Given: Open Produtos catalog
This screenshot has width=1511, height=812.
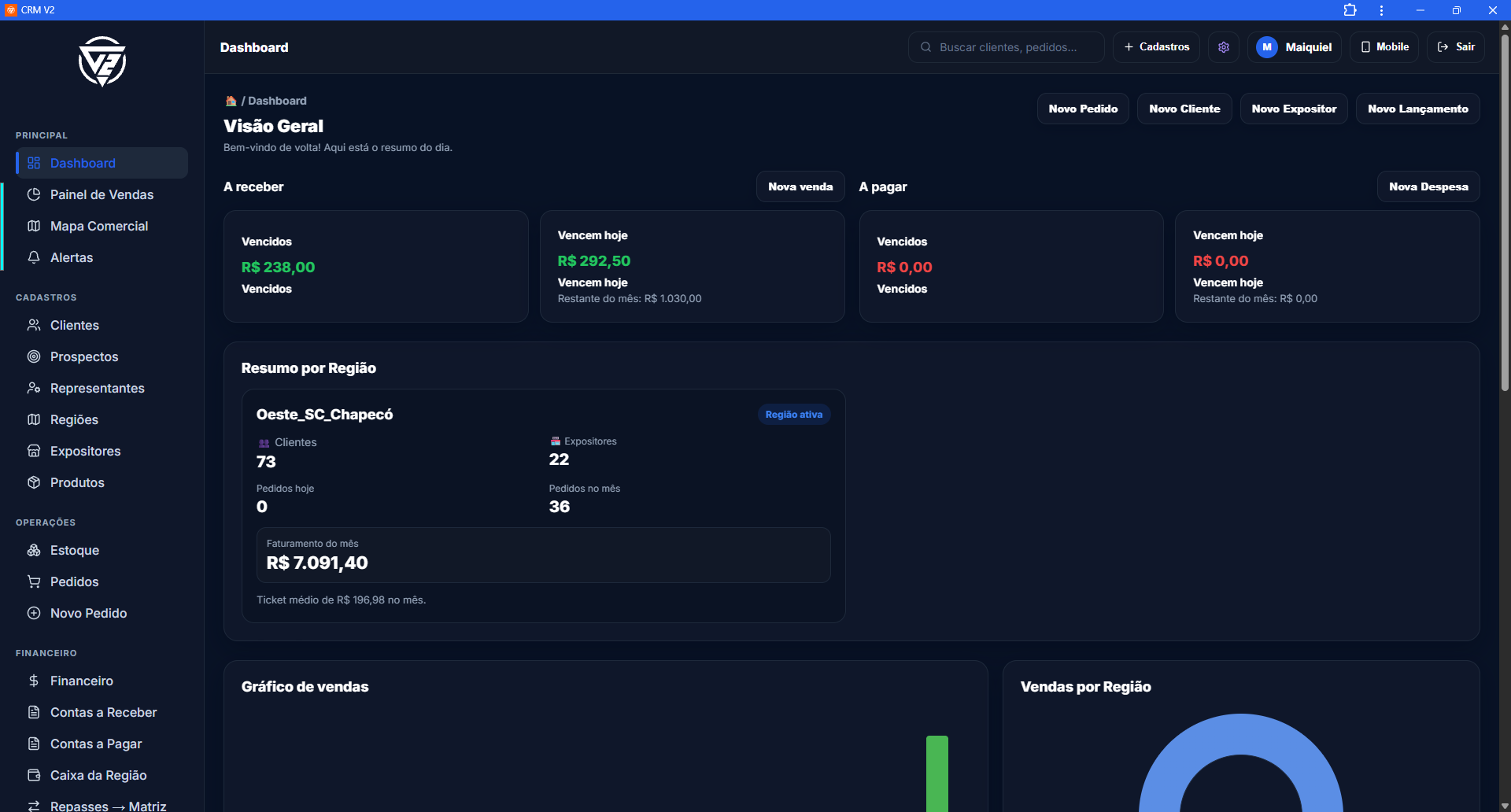Looking at the screenshot, I should [x=102, y=482].
